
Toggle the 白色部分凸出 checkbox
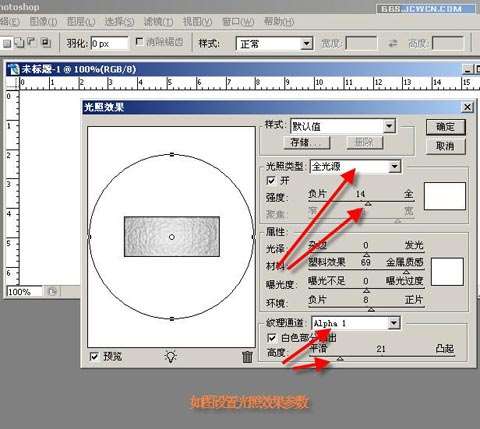coord(272,338)
